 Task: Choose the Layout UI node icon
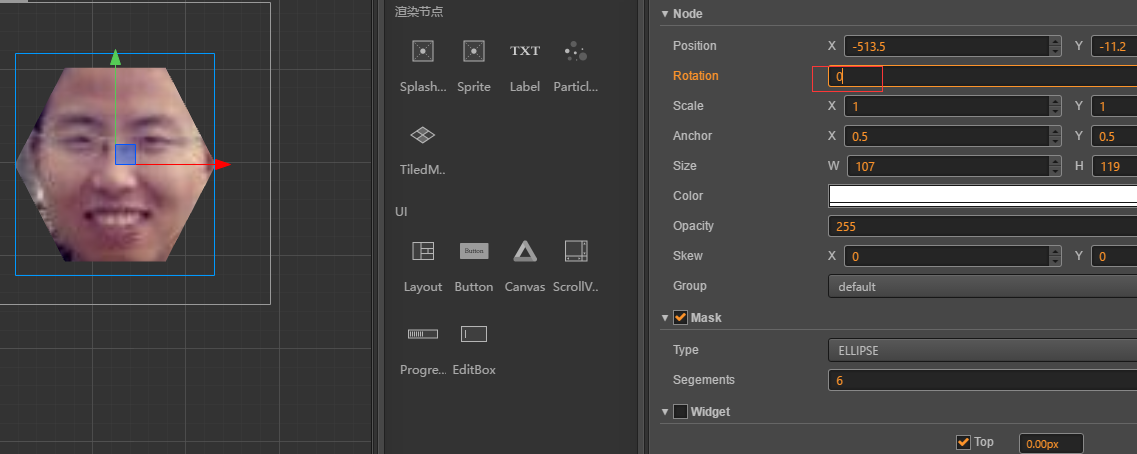[x=423, y=251]
